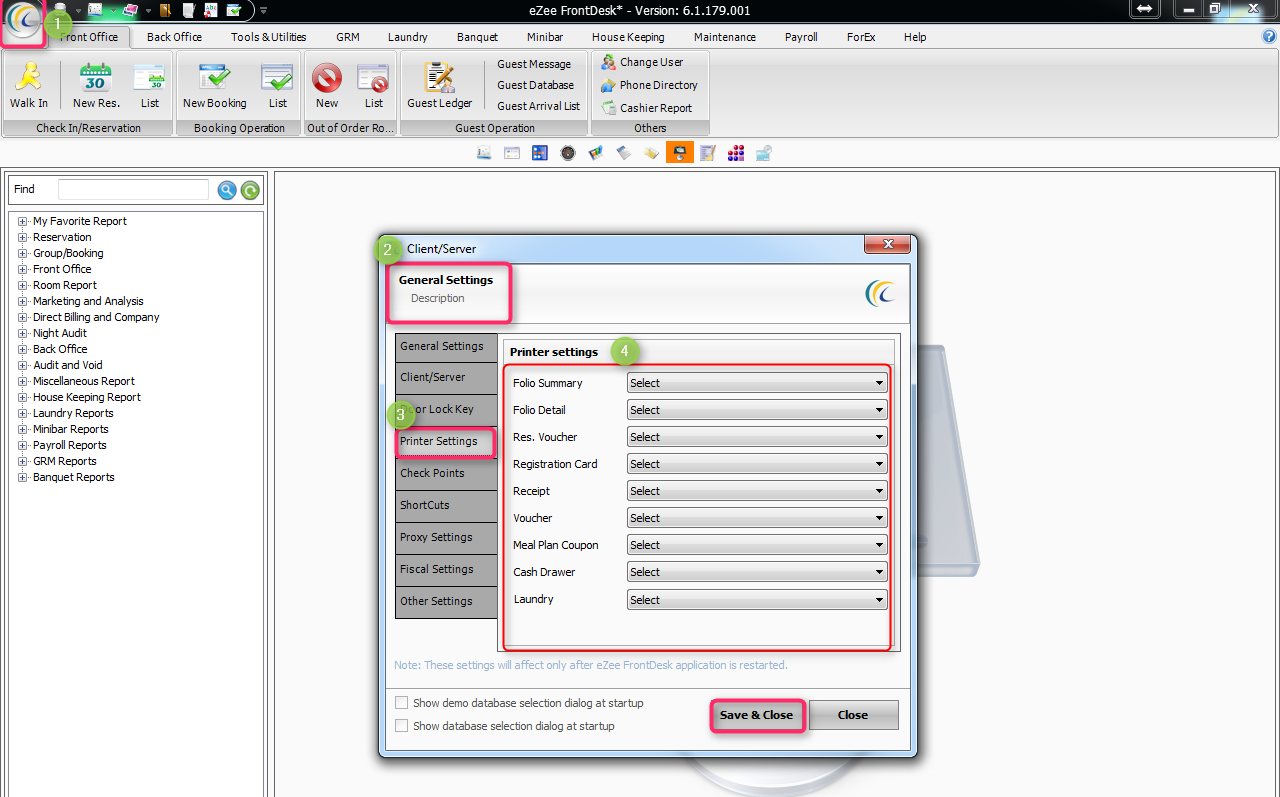Select the Client/Server side tab

pos(446,378)
